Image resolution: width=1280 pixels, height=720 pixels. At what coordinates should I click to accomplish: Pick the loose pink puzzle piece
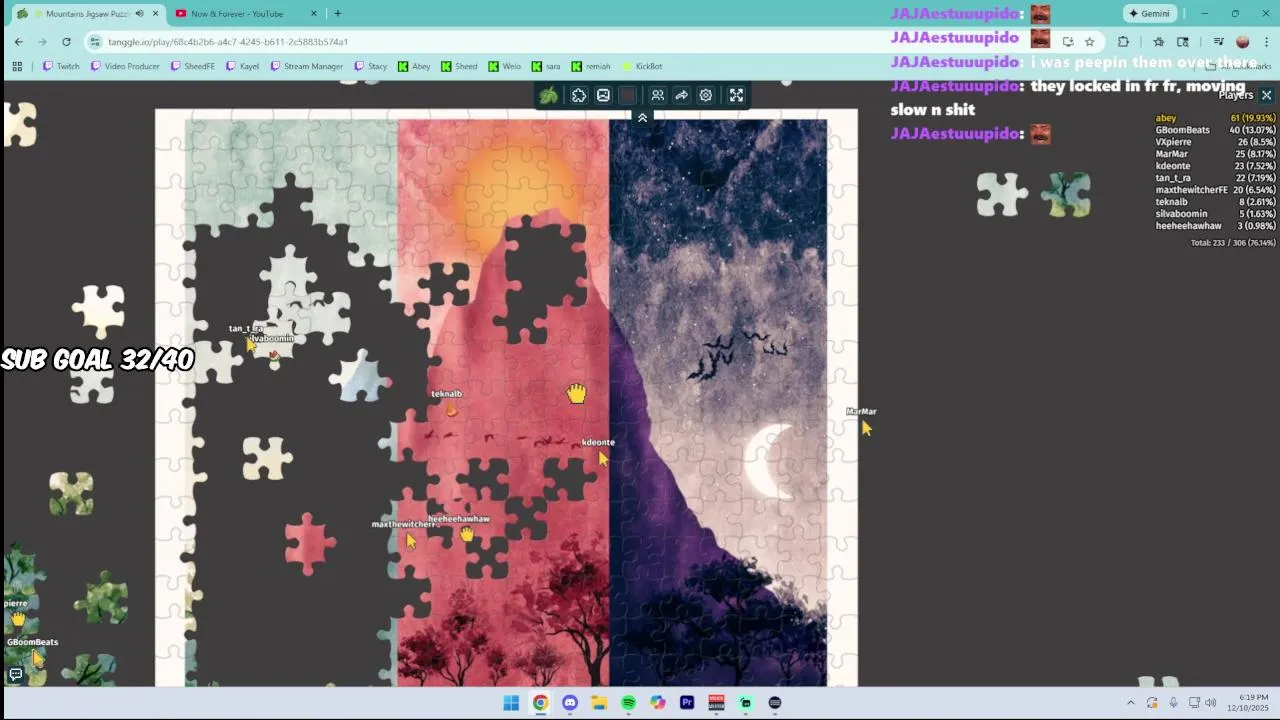[309, 543]
